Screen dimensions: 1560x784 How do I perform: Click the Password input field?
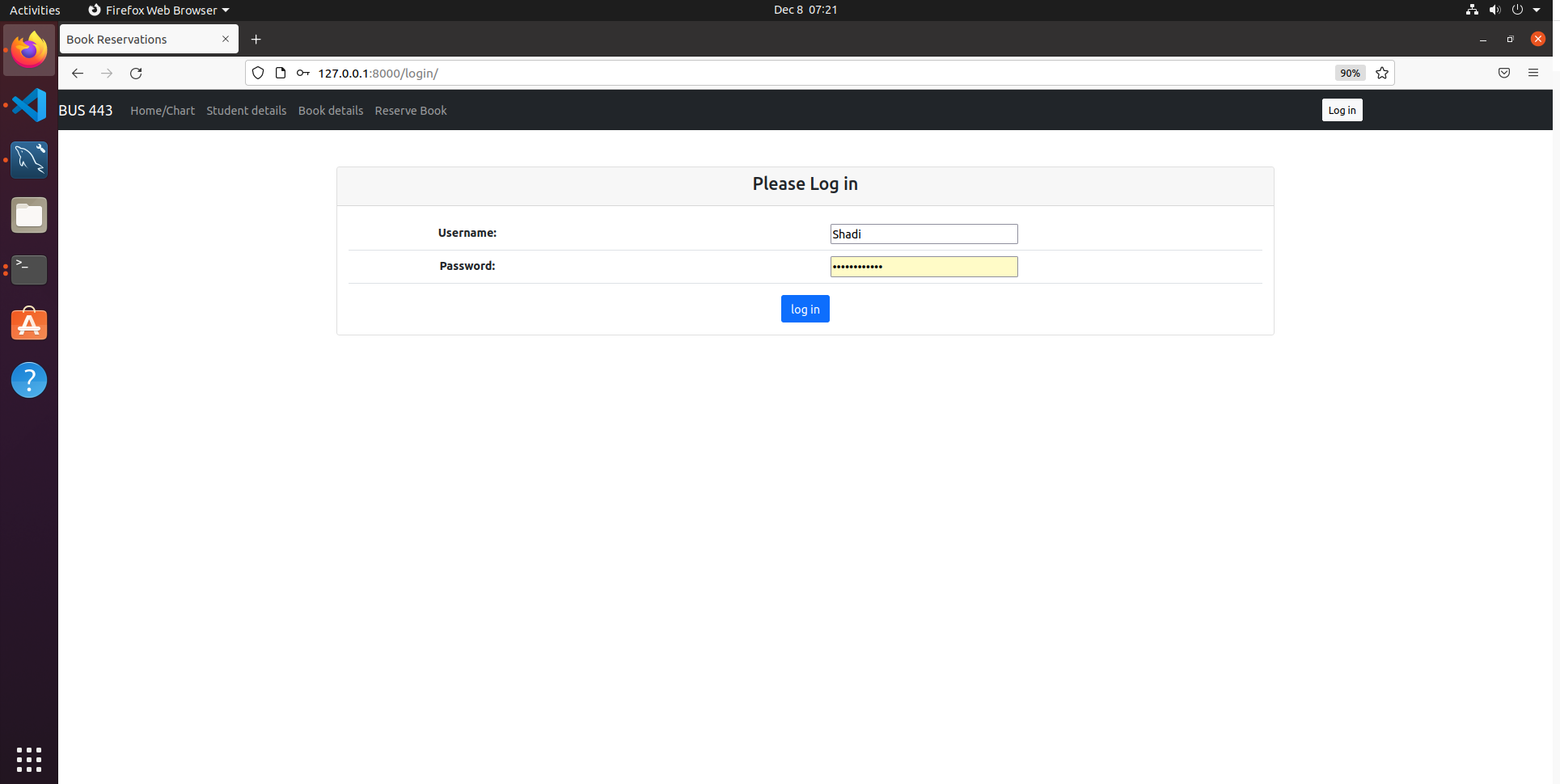coord(924,266)
